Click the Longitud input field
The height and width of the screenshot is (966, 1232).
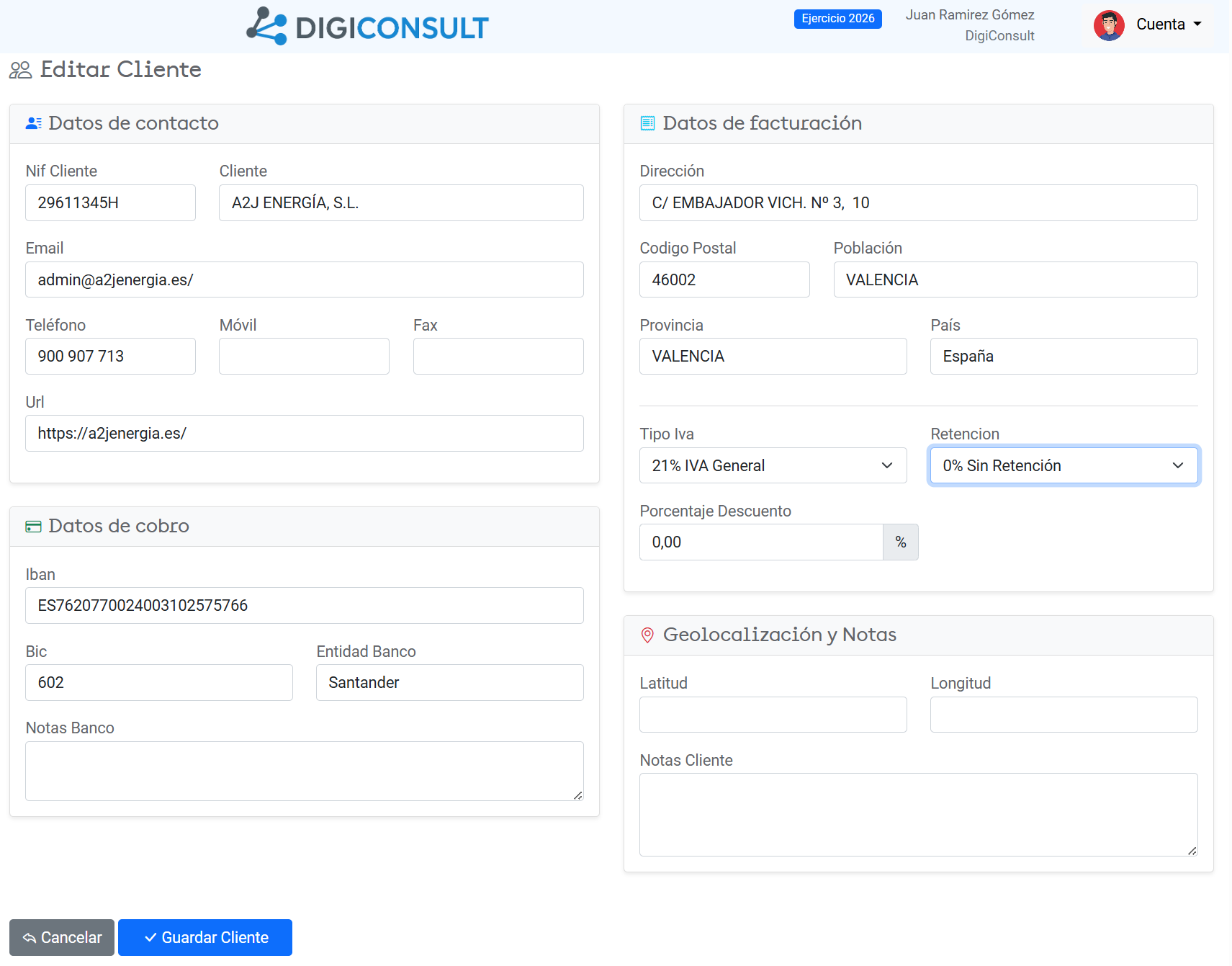(1064, 715)
